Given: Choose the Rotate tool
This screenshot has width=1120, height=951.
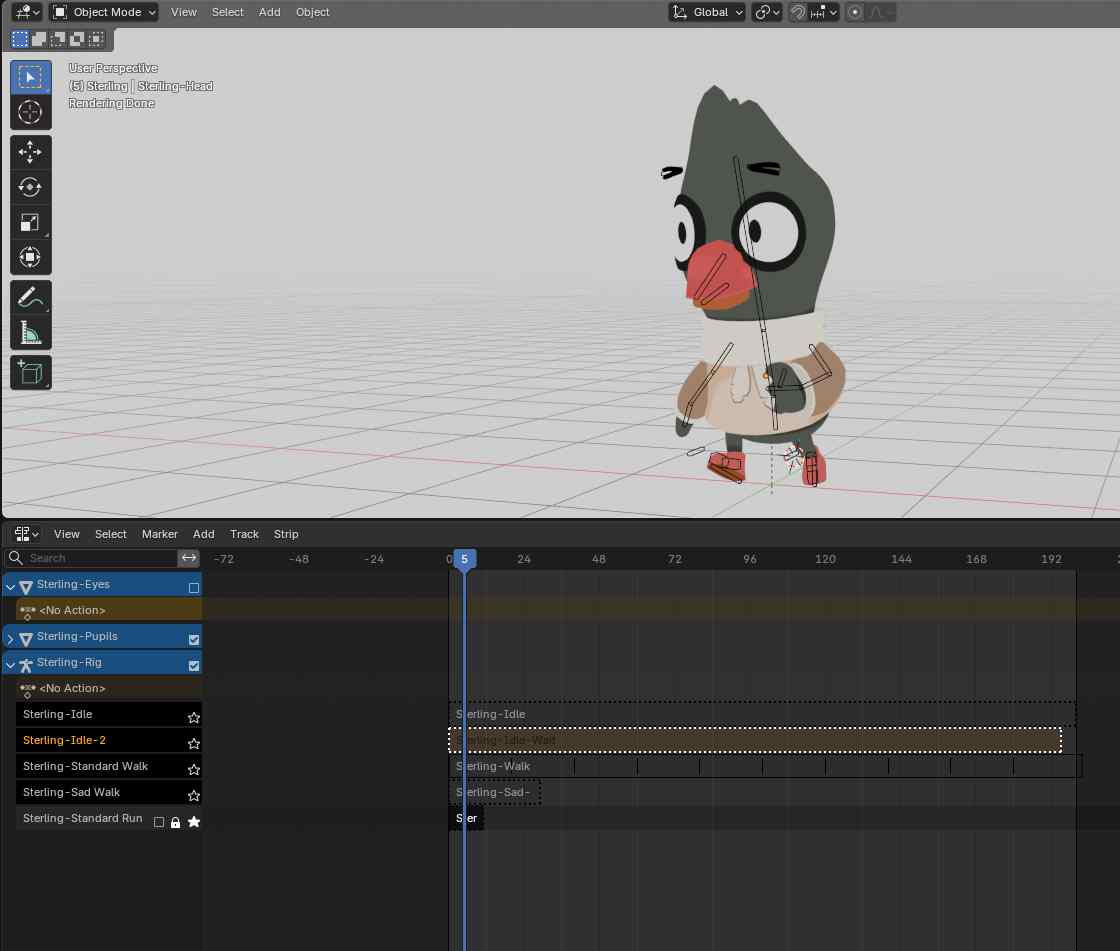Looking at the screenshot, I should click(x=30, y=187).
